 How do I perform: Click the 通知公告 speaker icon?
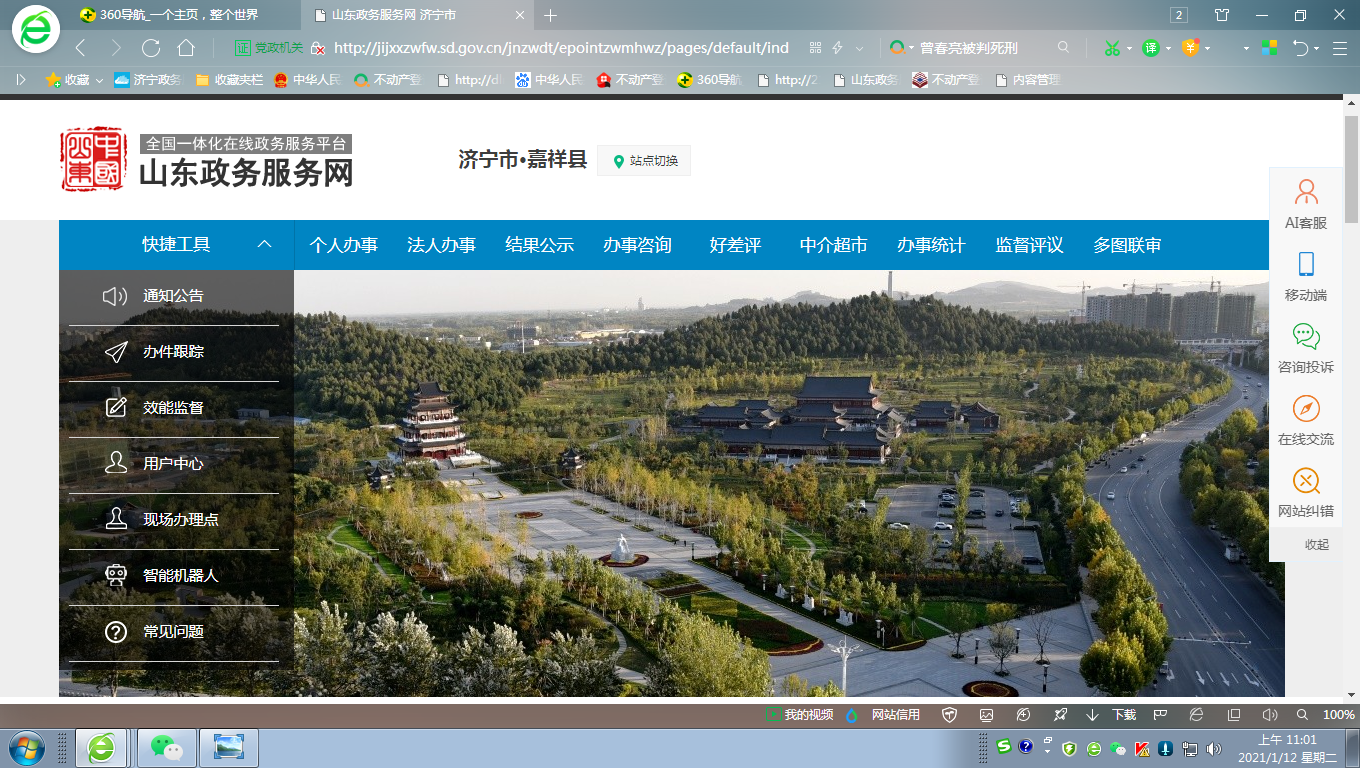pyautogui.click(x=115, y=296)
